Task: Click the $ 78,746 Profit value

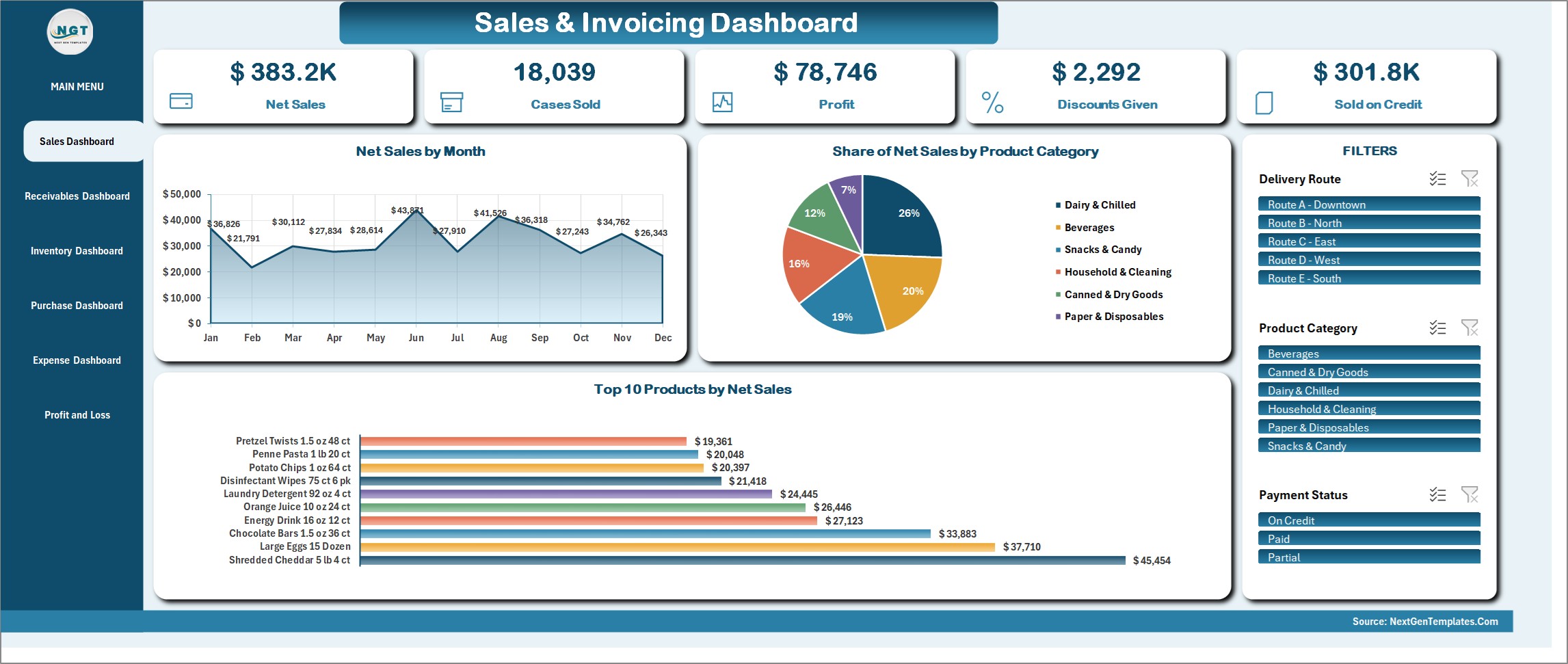Action: click(x=825, y=72)
